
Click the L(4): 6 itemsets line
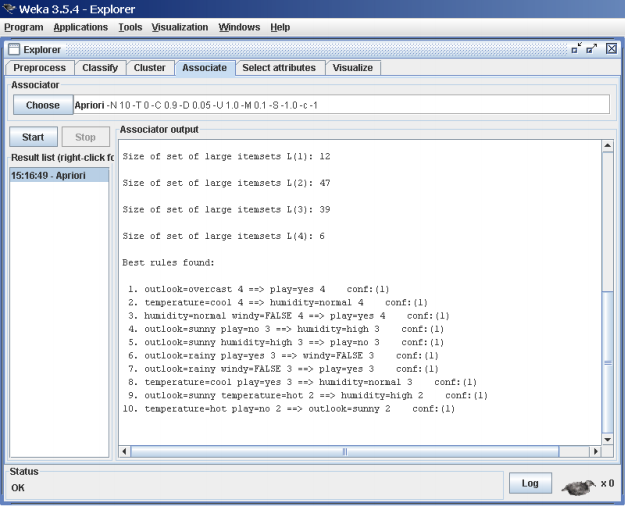[223, 236]
